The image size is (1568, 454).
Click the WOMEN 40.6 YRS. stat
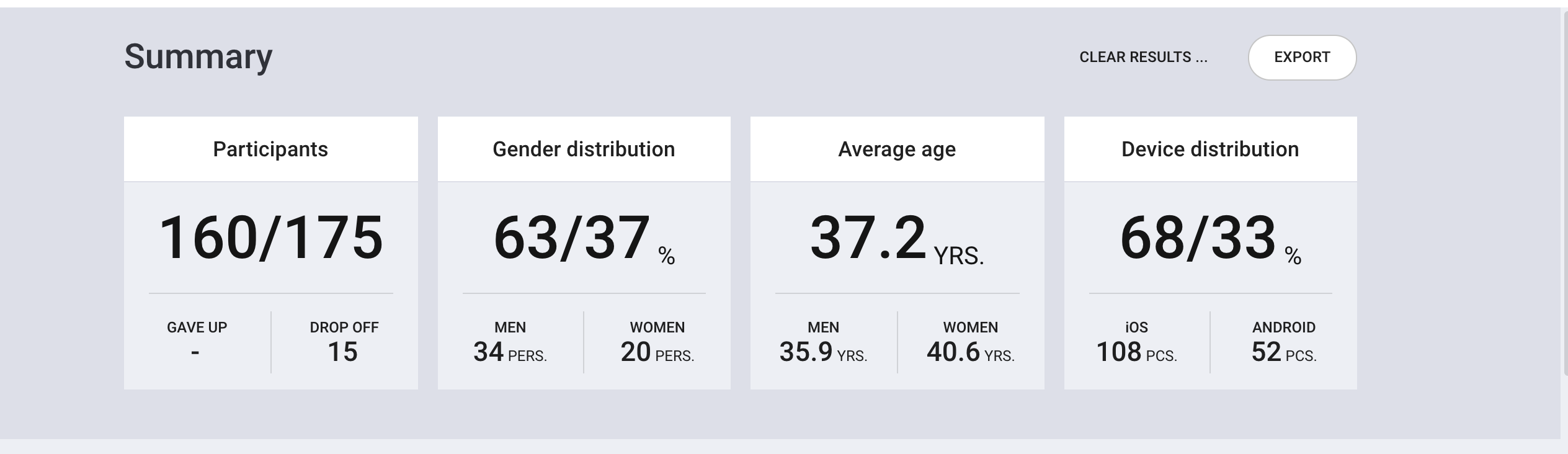971,342
